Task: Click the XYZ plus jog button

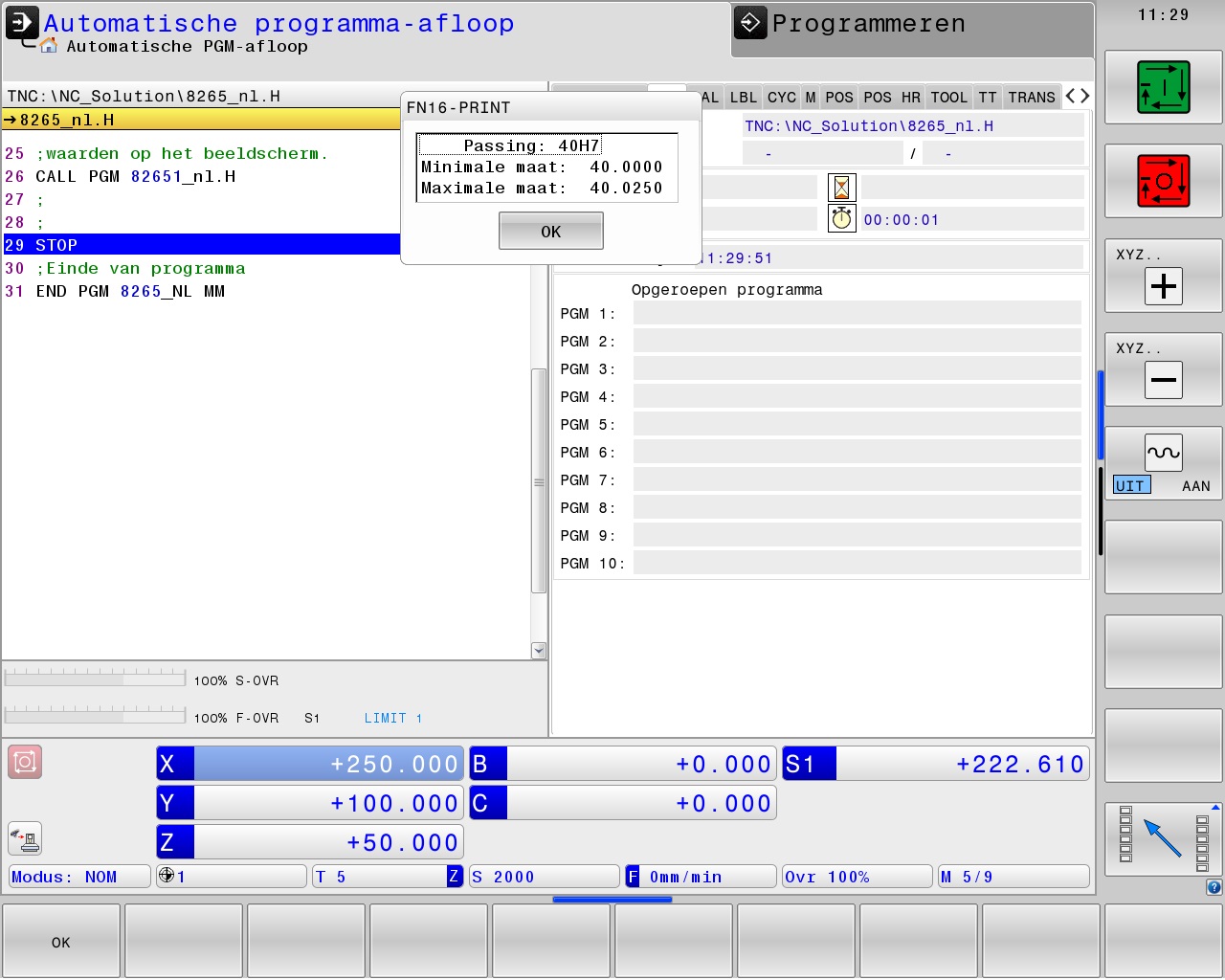Action: pyautogui.click(x=1163, y=276)
